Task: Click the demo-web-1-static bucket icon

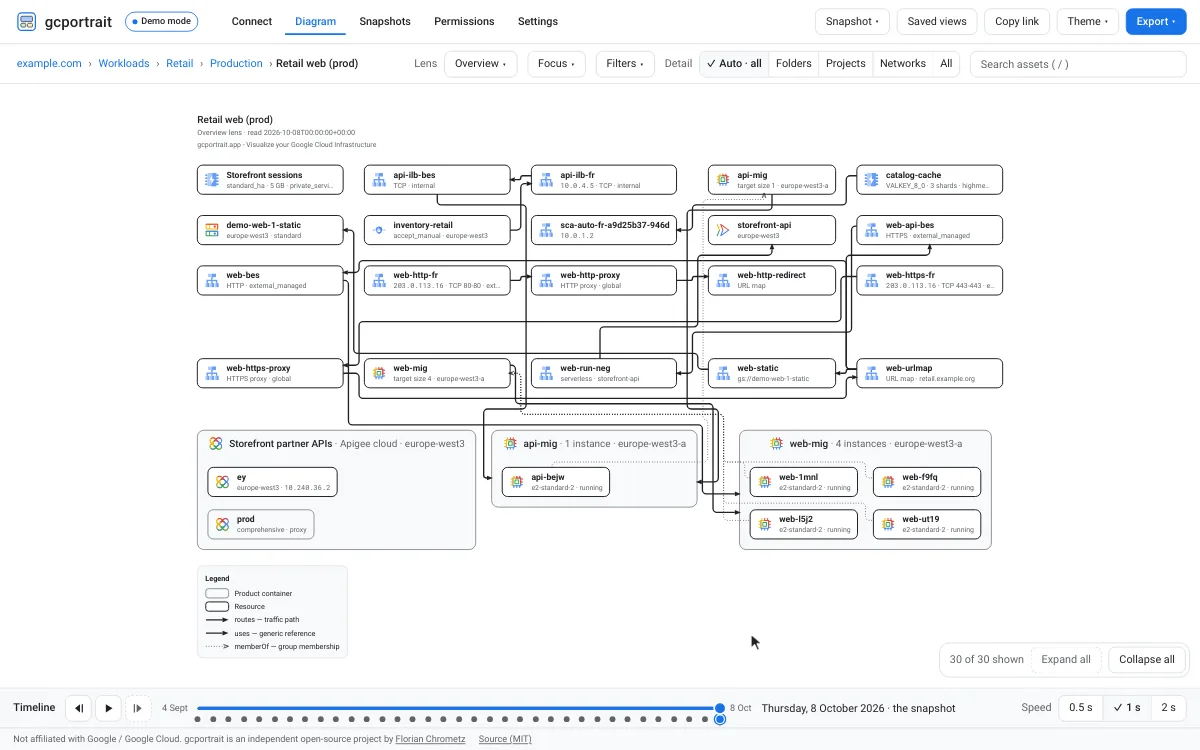Action: (x=212, y=230)
